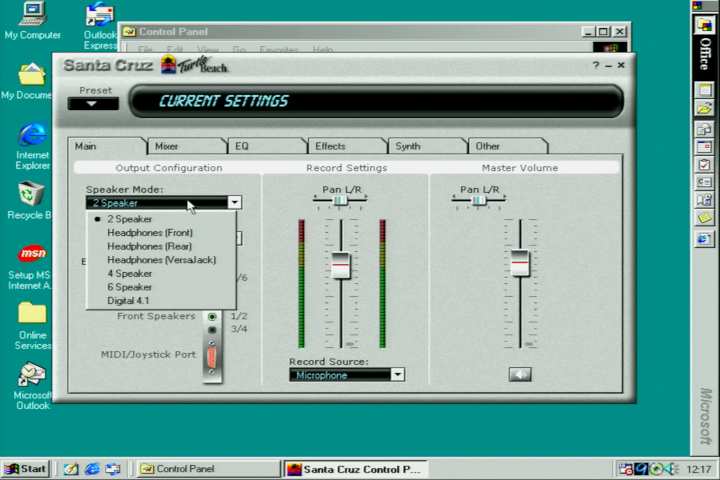Click New Note icon on the Office bar
720x480 pixels.
[x=705, y=218]
